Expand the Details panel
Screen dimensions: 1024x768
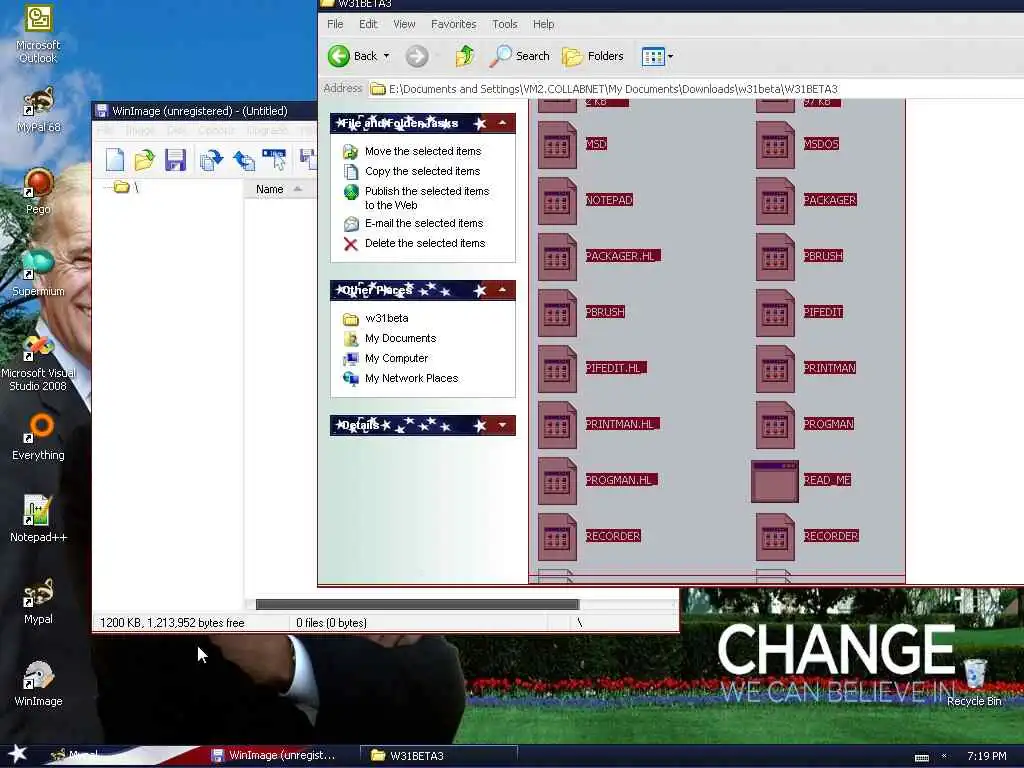[x=502, y=425]
